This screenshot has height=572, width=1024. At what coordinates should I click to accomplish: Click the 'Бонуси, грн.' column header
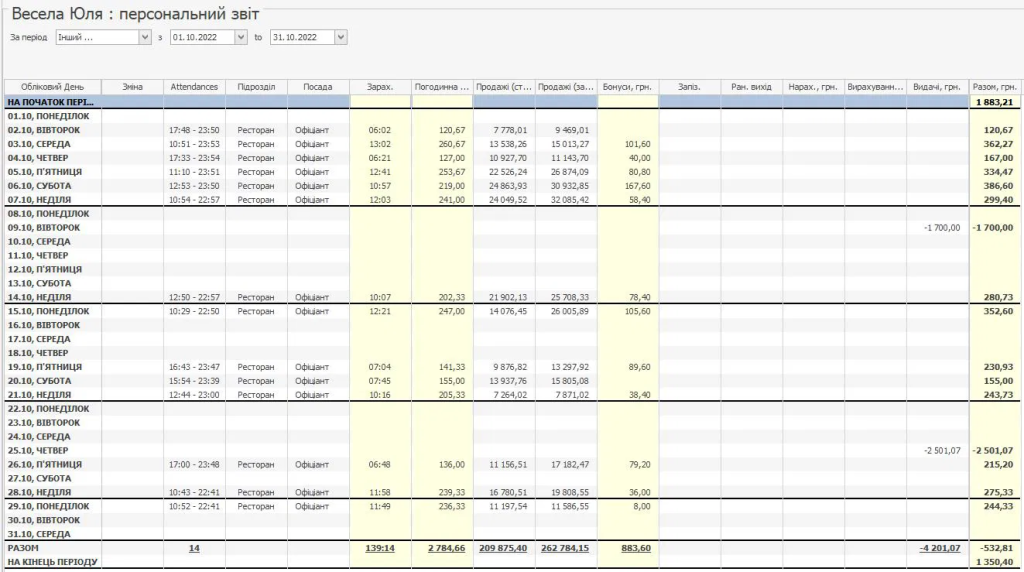628,87
